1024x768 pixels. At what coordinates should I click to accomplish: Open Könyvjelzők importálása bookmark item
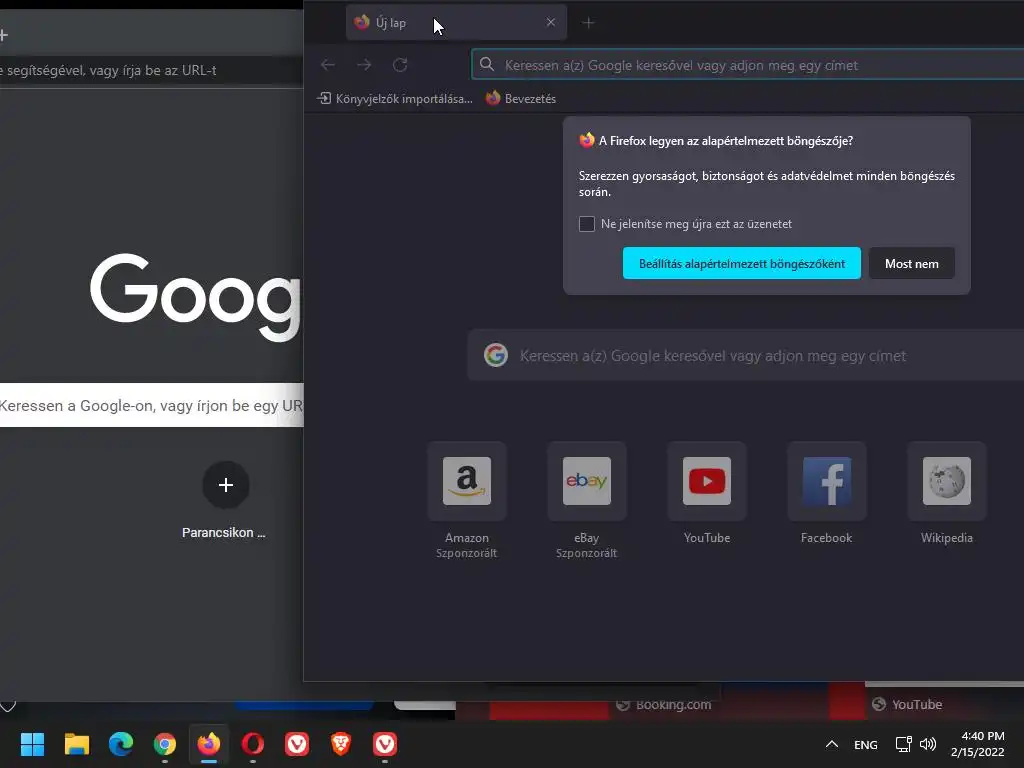tap(394, 99)
